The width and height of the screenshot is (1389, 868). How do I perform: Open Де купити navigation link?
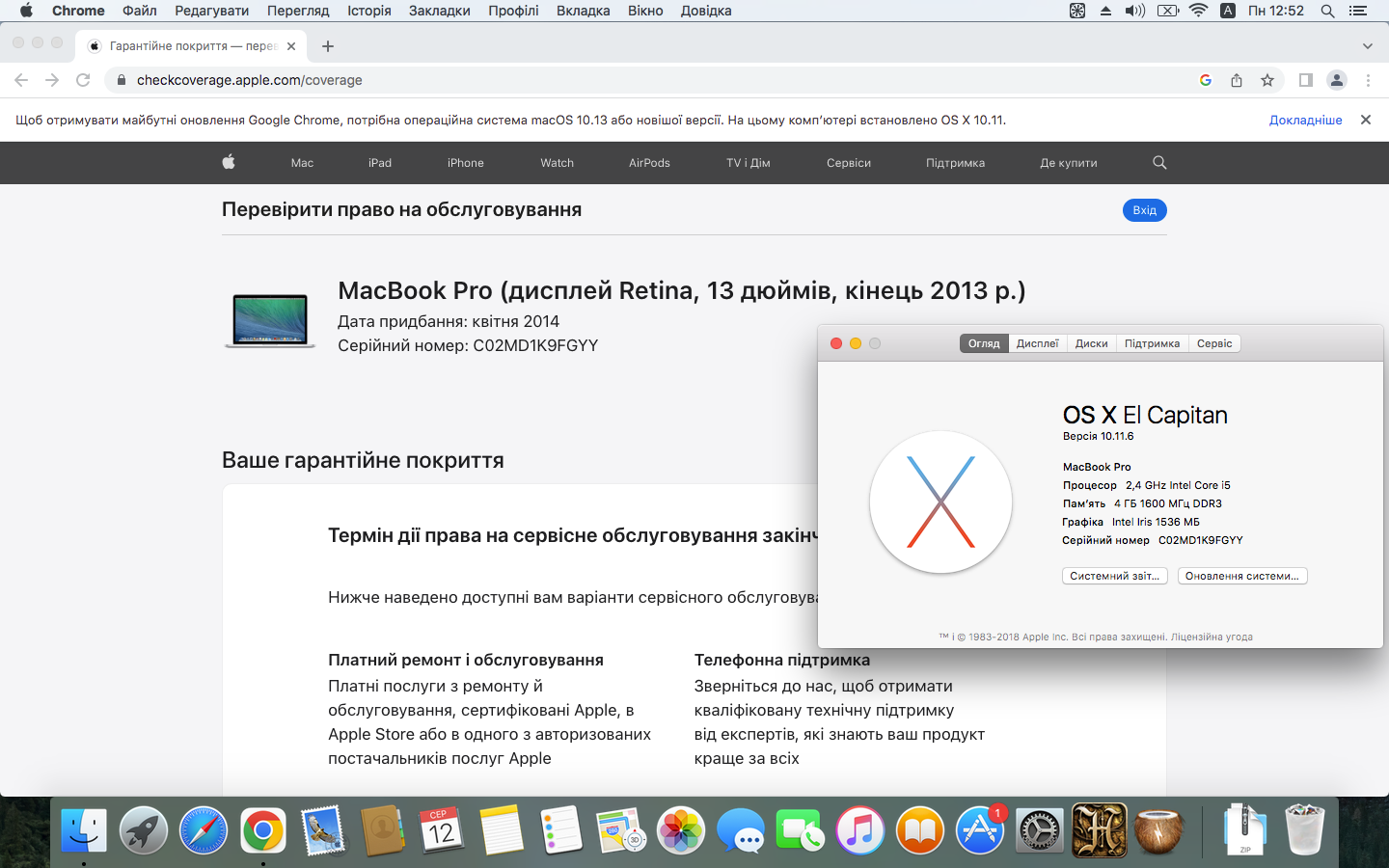pyautogui.click(x=1069, y=163)
